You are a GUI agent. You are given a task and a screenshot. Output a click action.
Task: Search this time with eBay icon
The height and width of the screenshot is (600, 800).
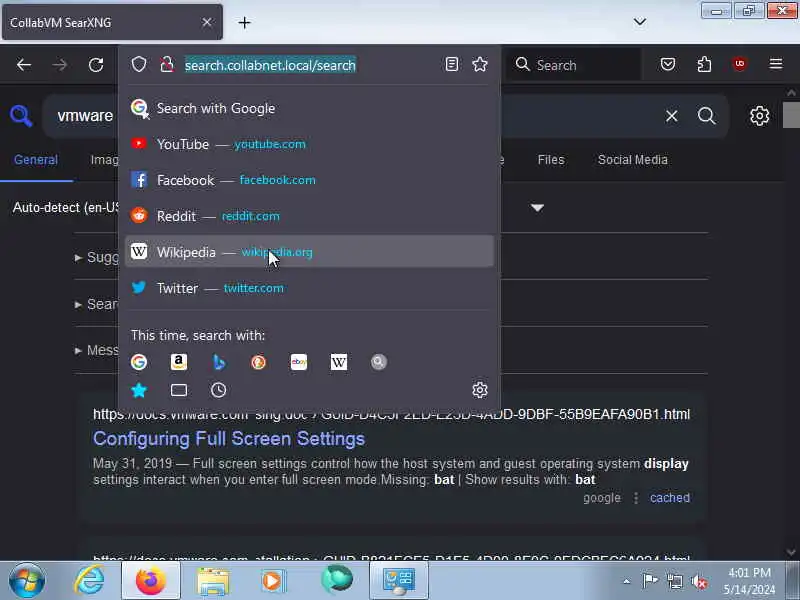pyautogui.click(x=299, y=362)
